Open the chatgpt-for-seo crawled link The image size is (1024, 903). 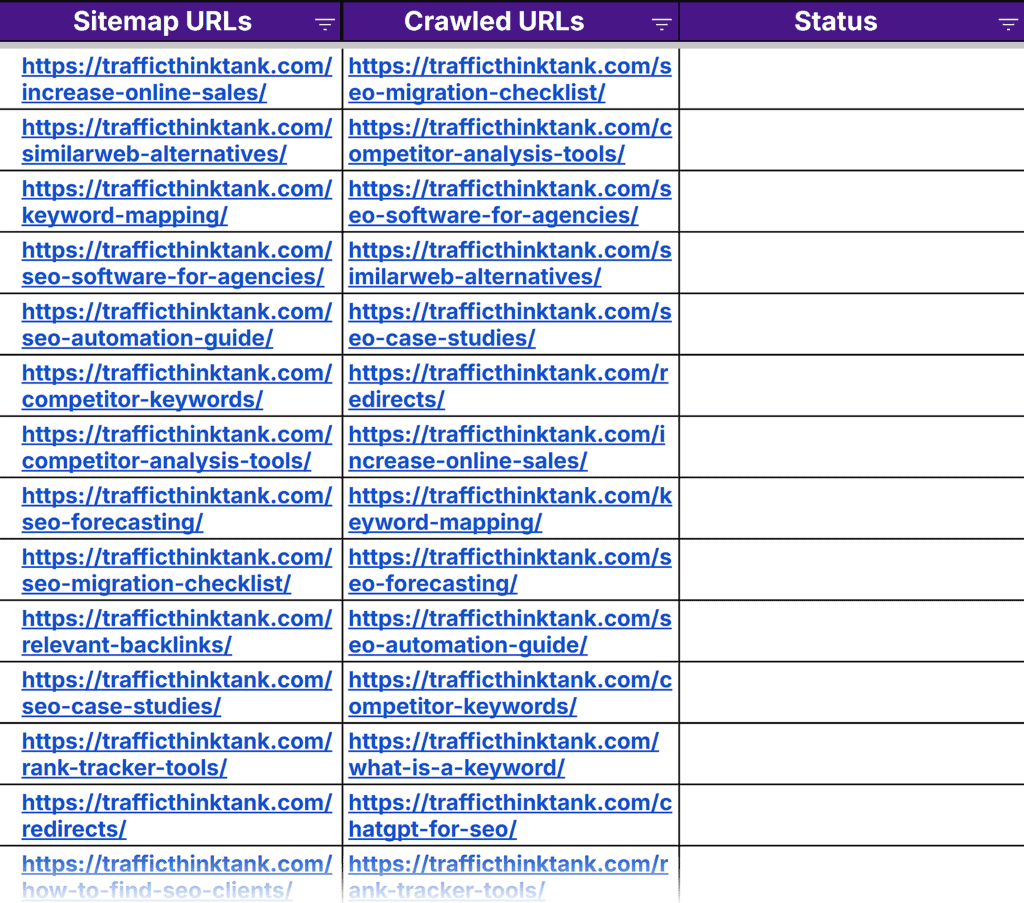coord(510,815)
